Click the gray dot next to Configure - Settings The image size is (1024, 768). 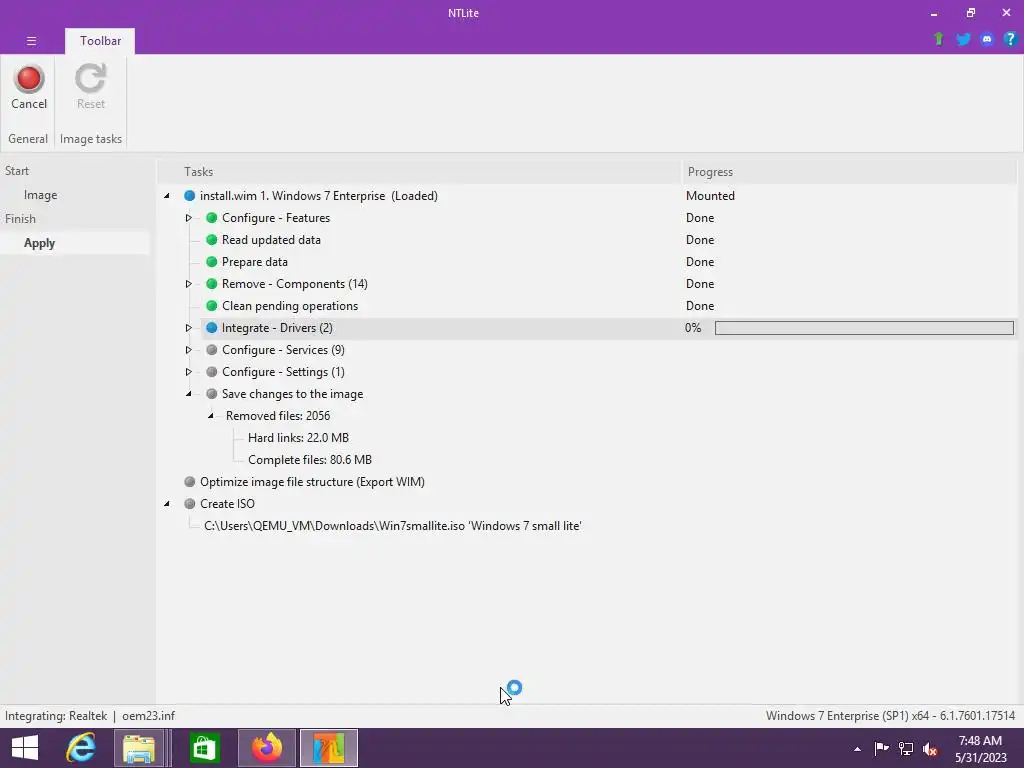tap(212, 372)
